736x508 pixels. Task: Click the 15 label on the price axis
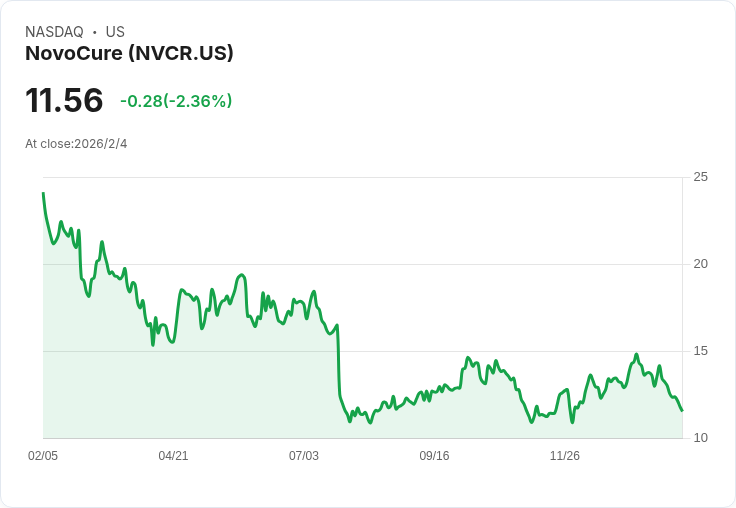click(700, 351)
